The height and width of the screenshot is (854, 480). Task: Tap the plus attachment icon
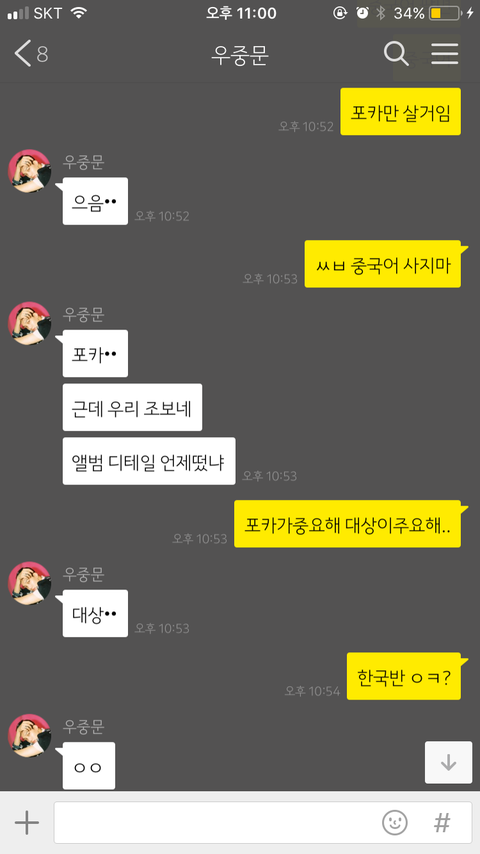(x=27, y=822)
